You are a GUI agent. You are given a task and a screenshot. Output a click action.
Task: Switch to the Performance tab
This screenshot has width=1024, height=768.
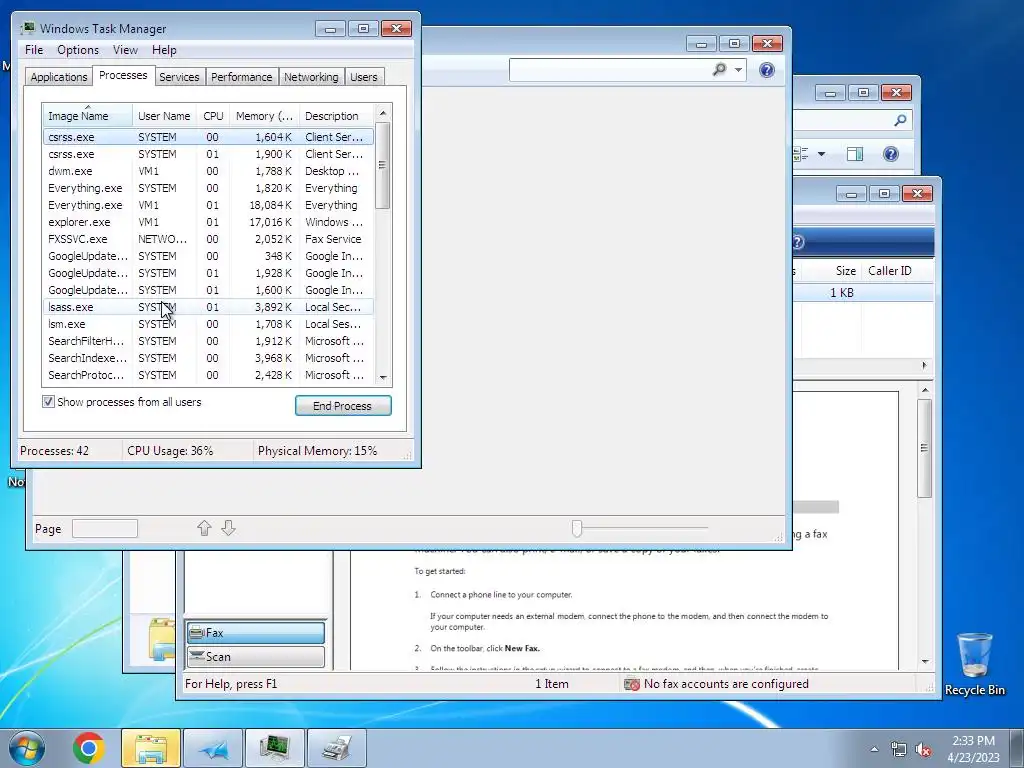242,77
